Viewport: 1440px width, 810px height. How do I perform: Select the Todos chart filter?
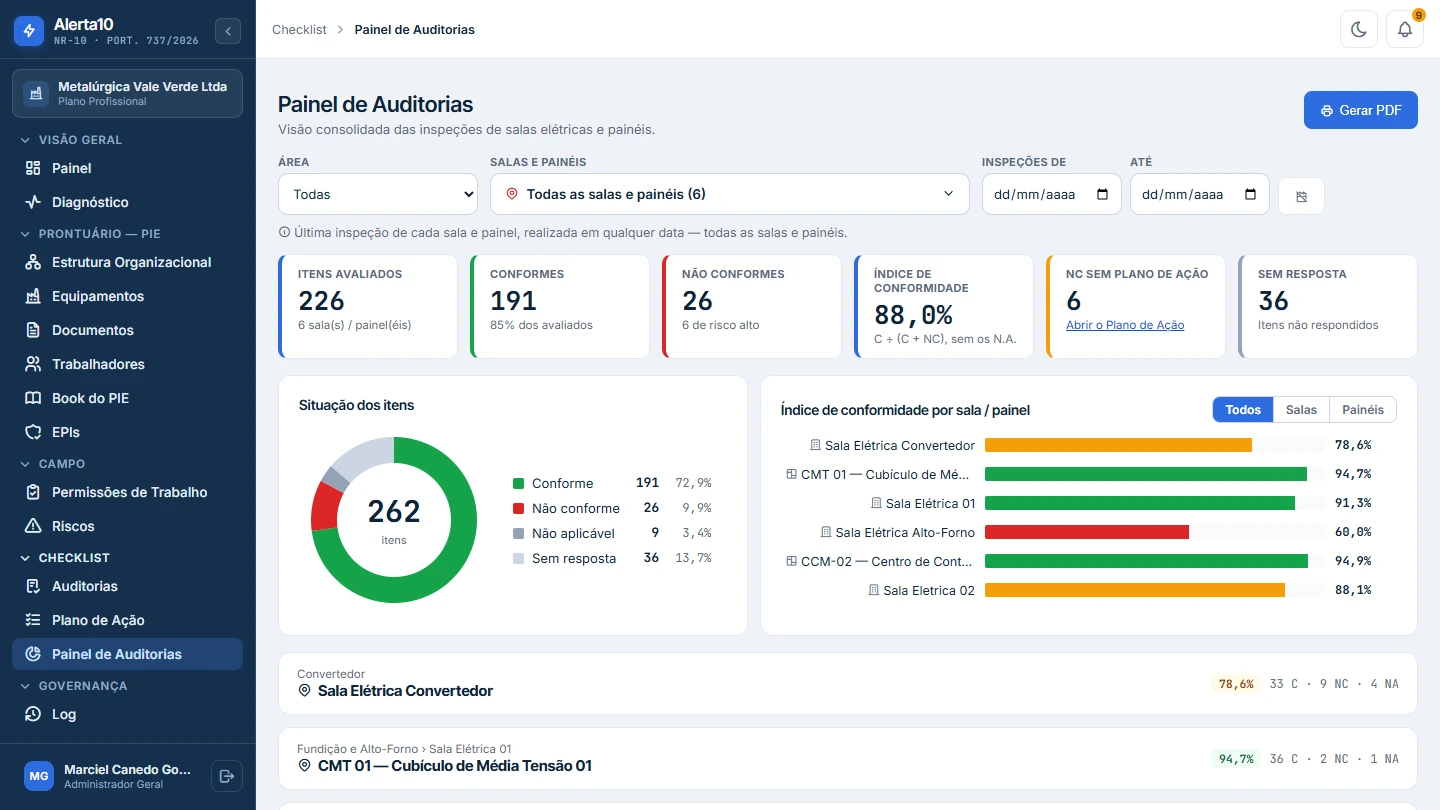click(1243, 410)
